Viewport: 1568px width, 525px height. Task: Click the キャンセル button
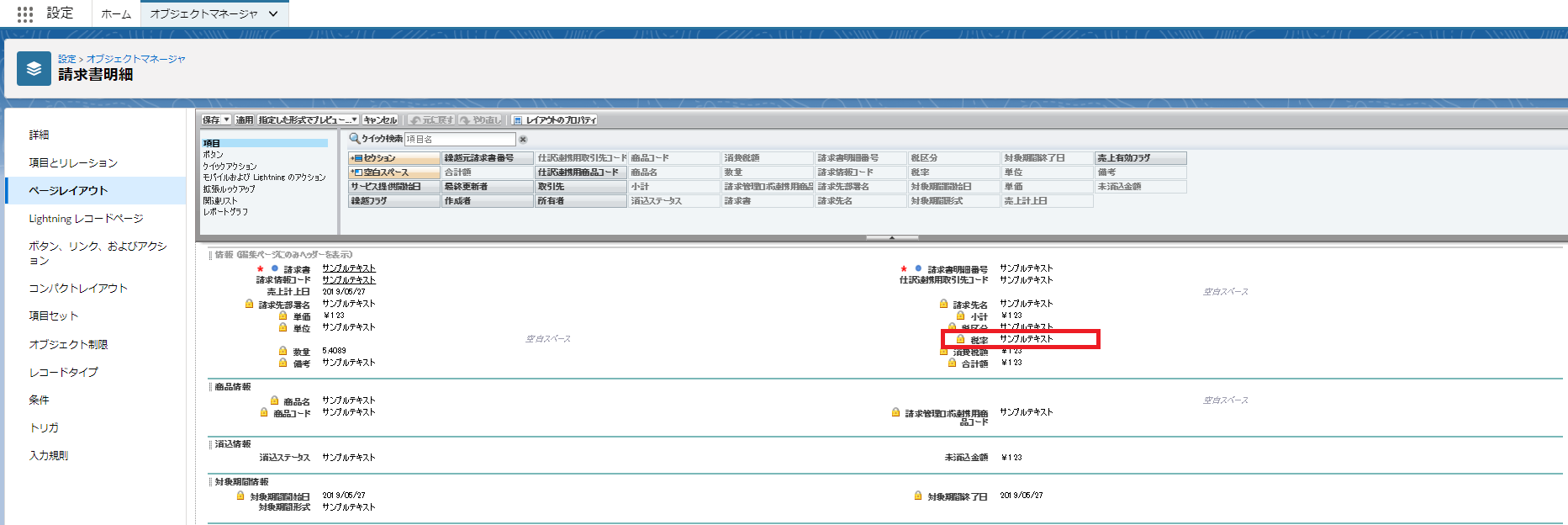(x=380, y=119)
